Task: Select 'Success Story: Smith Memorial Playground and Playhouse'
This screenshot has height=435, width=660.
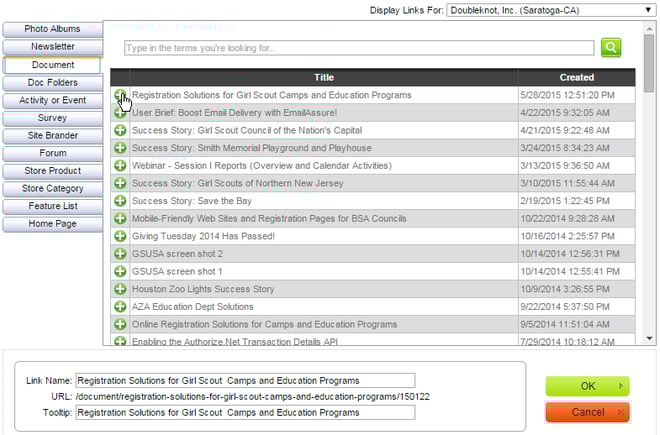Action: tap(252, 148)
